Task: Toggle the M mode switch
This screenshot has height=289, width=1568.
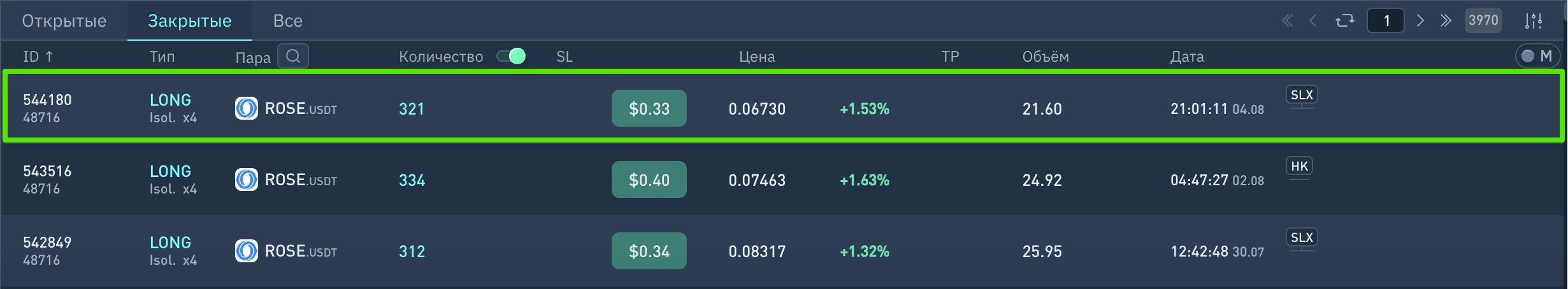Action: tap(1537, 56)
